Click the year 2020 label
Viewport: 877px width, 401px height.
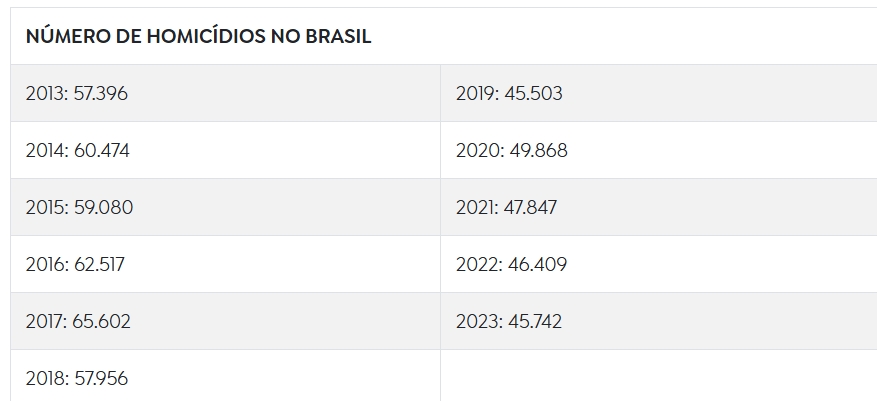pyautogui.click(x=479, y=151)
